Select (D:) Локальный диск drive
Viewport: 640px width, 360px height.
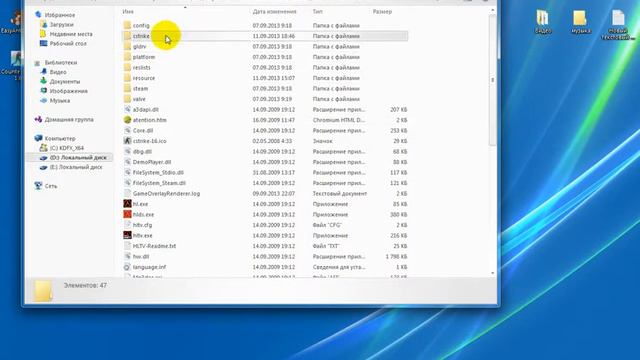pos(78,158)
